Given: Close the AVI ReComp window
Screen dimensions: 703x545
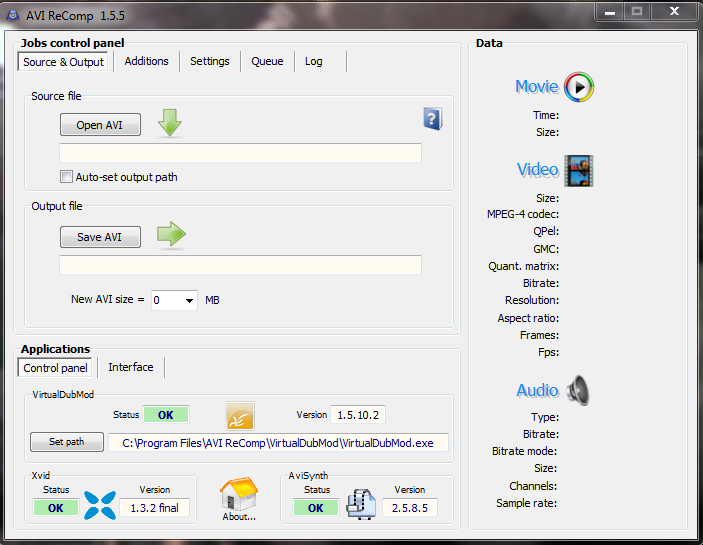Looking at the screenshot, I should pos(674,11).
